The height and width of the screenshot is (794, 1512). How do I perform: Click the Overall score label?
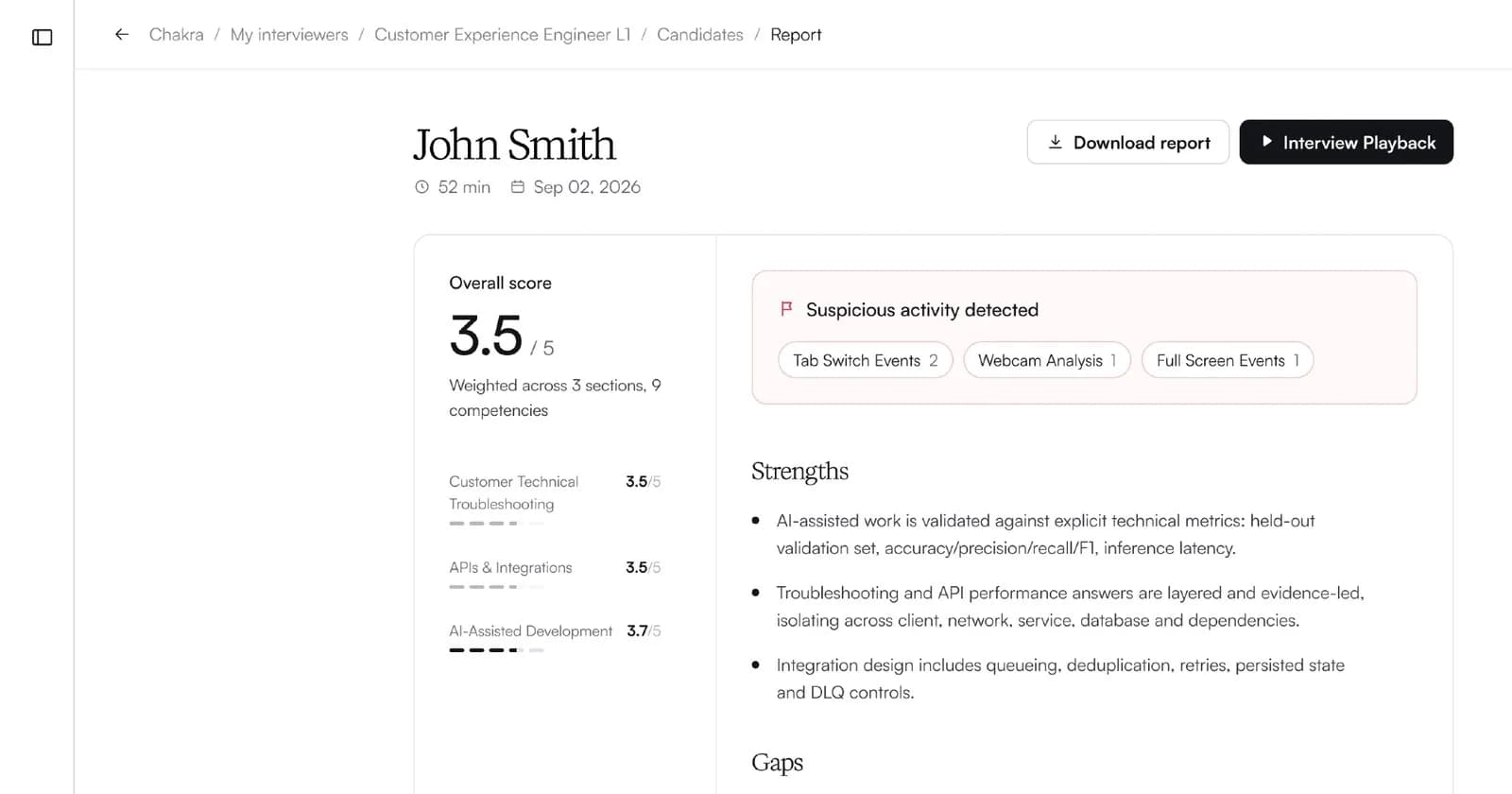tap(501, 283)
